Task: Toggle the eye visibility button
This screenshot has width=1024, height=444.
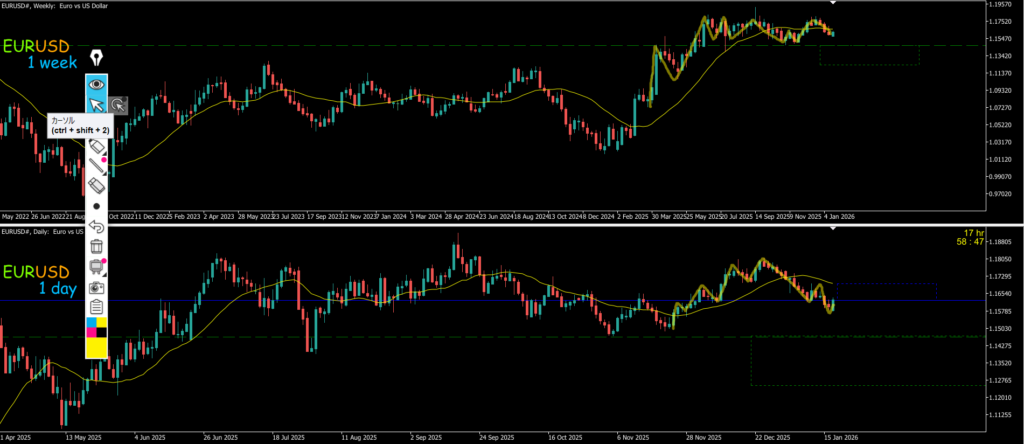Action: 97,84
